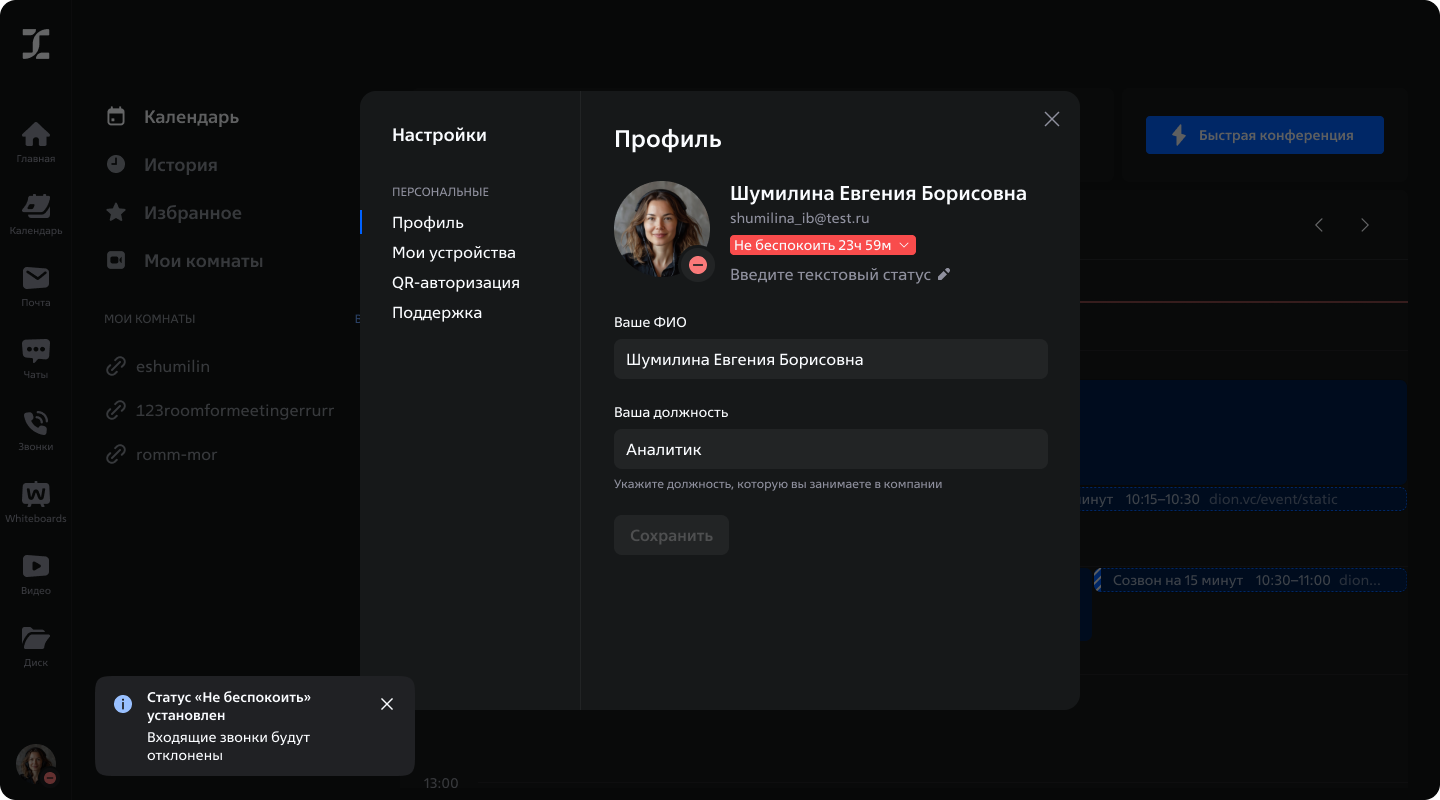
Task: Go to previous calendar period arrow
Action: click(1319, 225)
